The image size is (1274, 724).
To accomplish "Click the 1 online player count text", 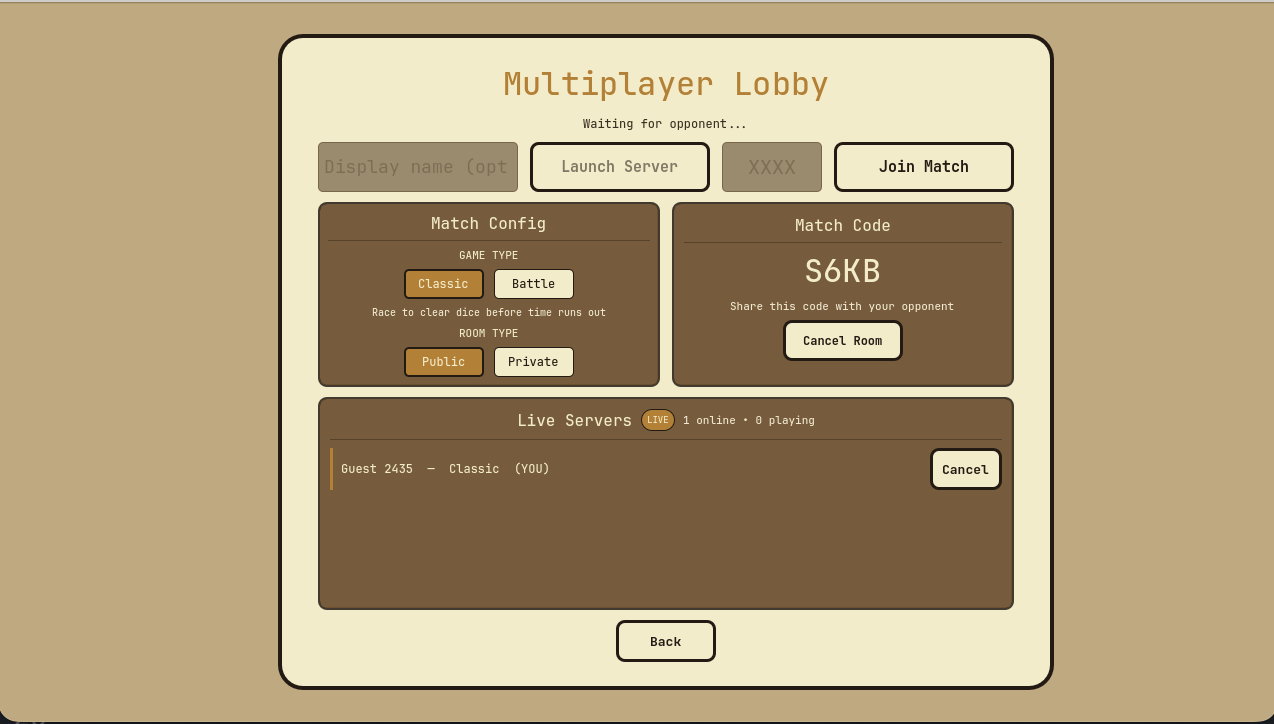I will [749, 420].
